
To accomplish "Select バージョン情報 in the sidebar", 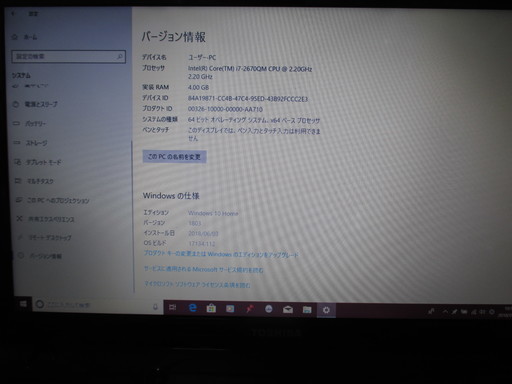I will point(46,256).
